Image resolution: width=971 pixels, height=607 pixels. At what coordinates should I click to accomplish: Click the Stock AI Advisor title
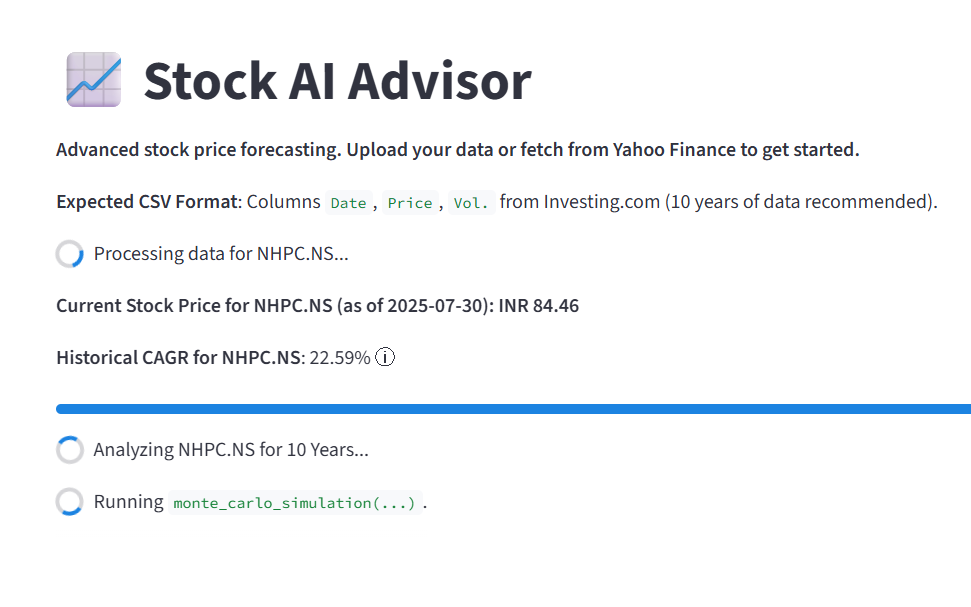(337, 81)
